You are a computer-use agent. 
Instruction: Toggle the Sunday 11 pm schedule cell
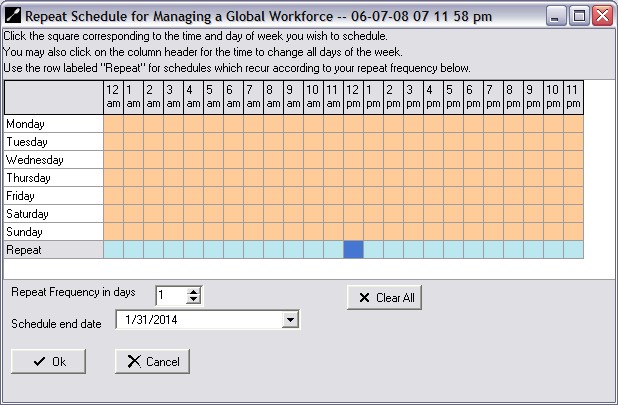point(573,232)
